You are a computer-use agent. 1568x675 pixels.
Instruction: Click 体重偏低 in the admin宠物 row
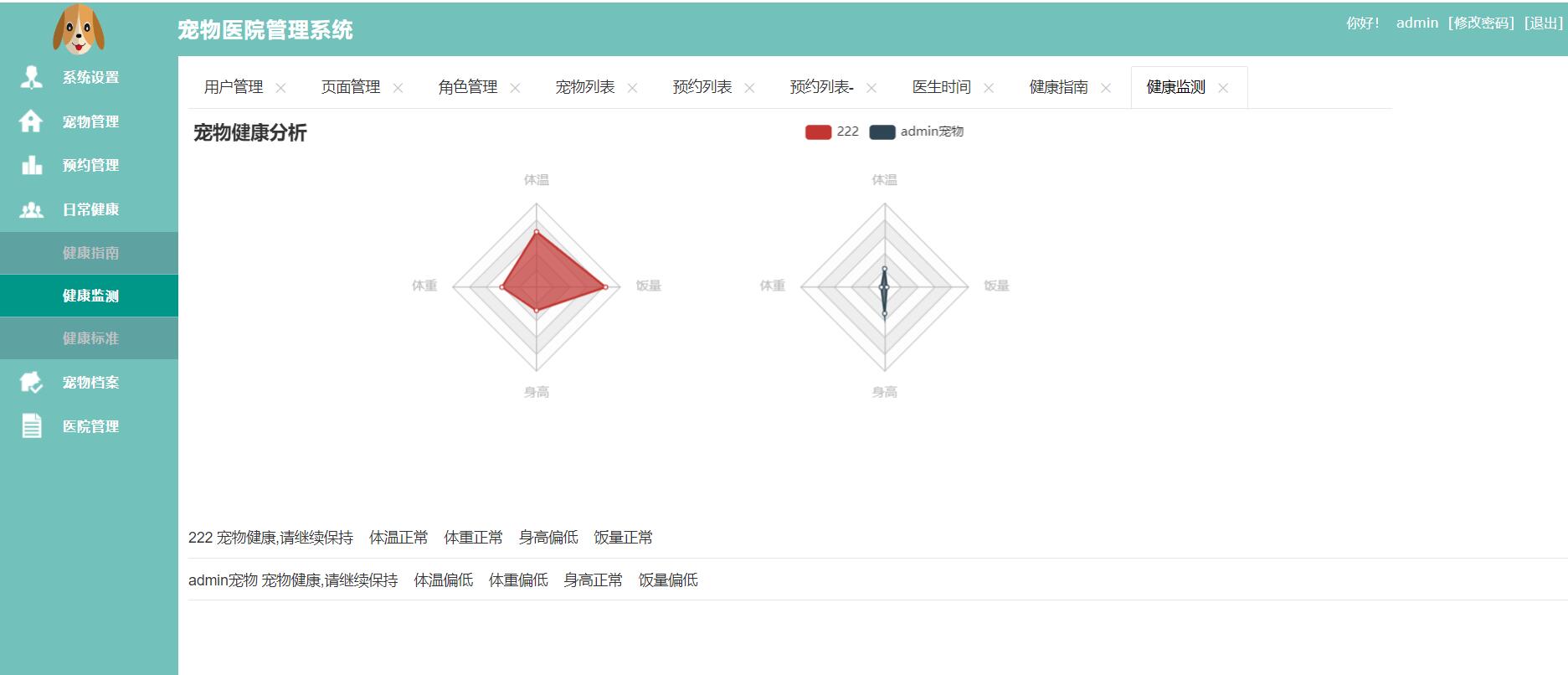click(518, 580)
